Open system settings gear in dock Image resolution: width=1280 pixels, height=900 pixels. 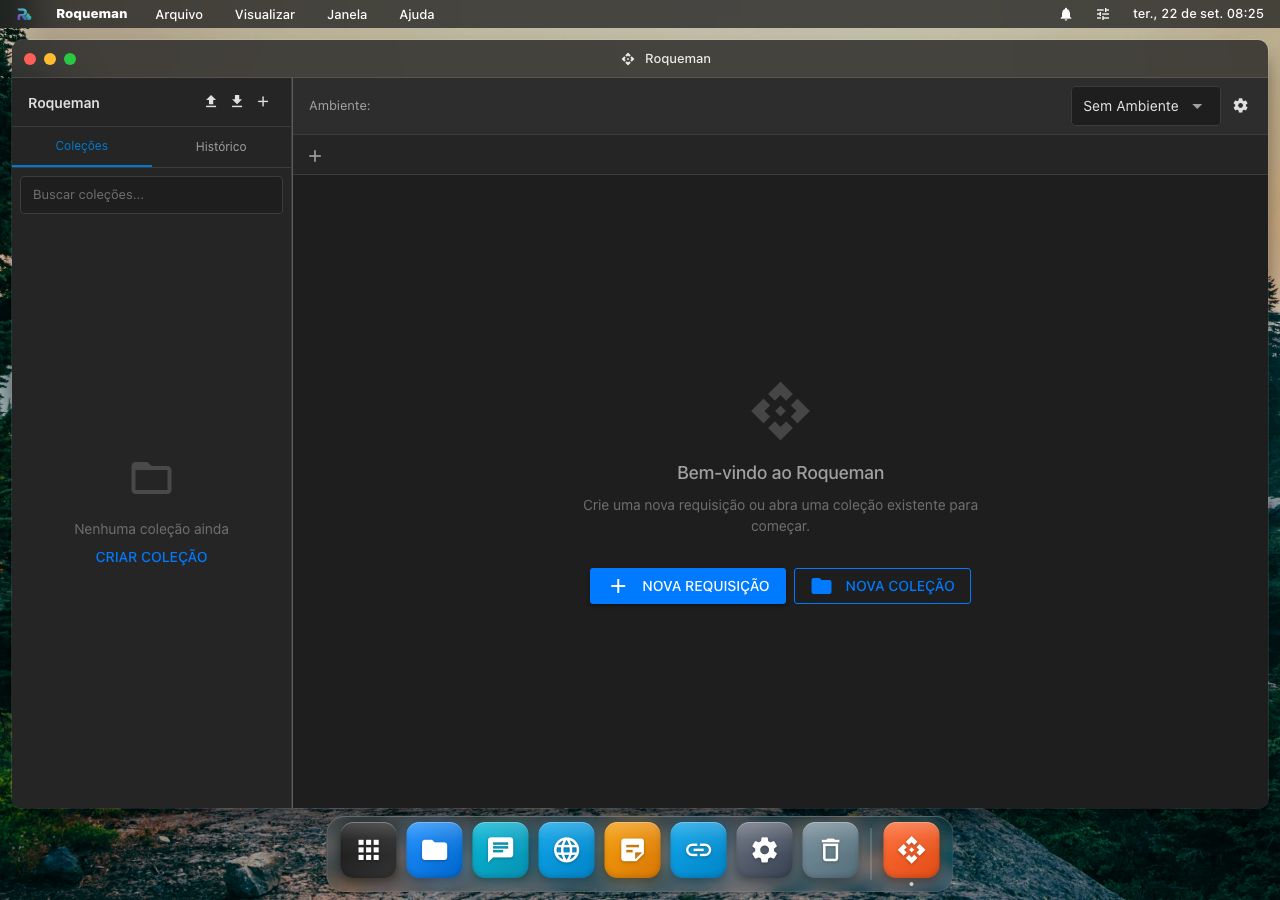click(x=765, y=850)
